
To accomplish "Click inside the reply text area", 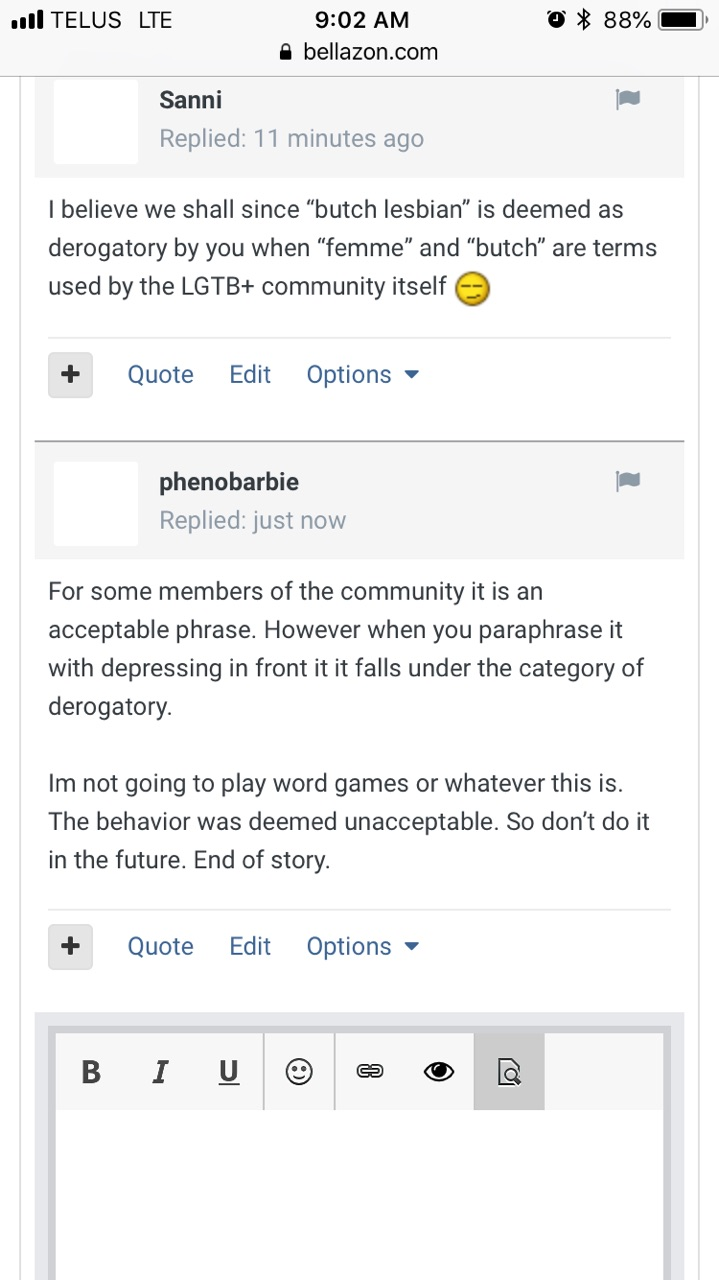I will (360, 1190).
